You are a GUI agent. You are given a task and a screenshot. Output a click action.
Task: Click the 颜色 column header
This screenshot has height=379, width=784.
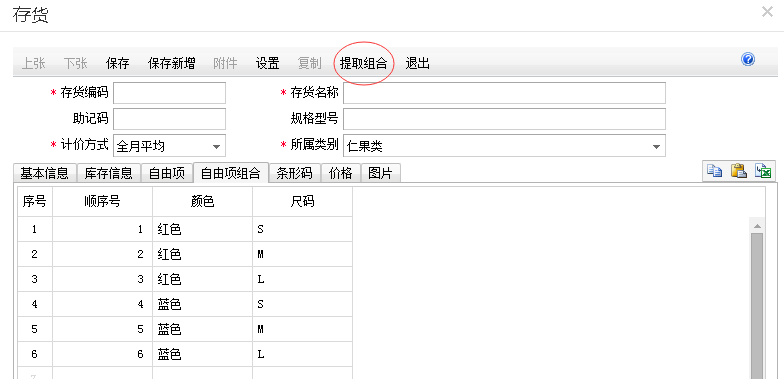tap(202, 202)
